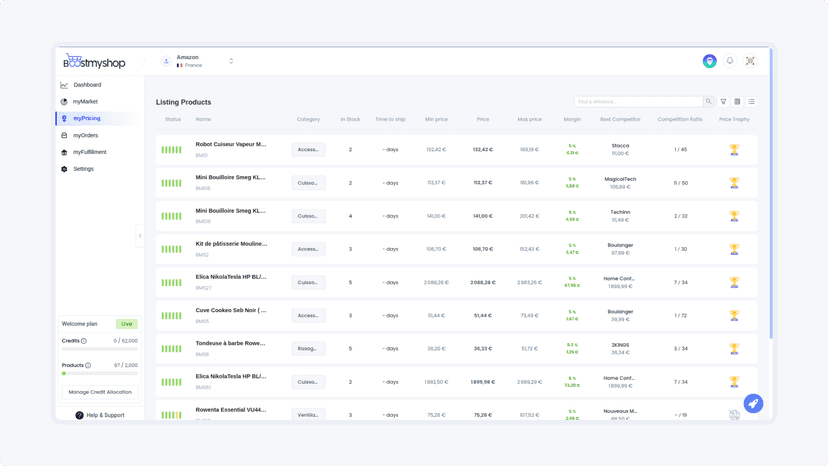
Task: Click competitor MagicalTech cell
Action: (x=620, y=183)
